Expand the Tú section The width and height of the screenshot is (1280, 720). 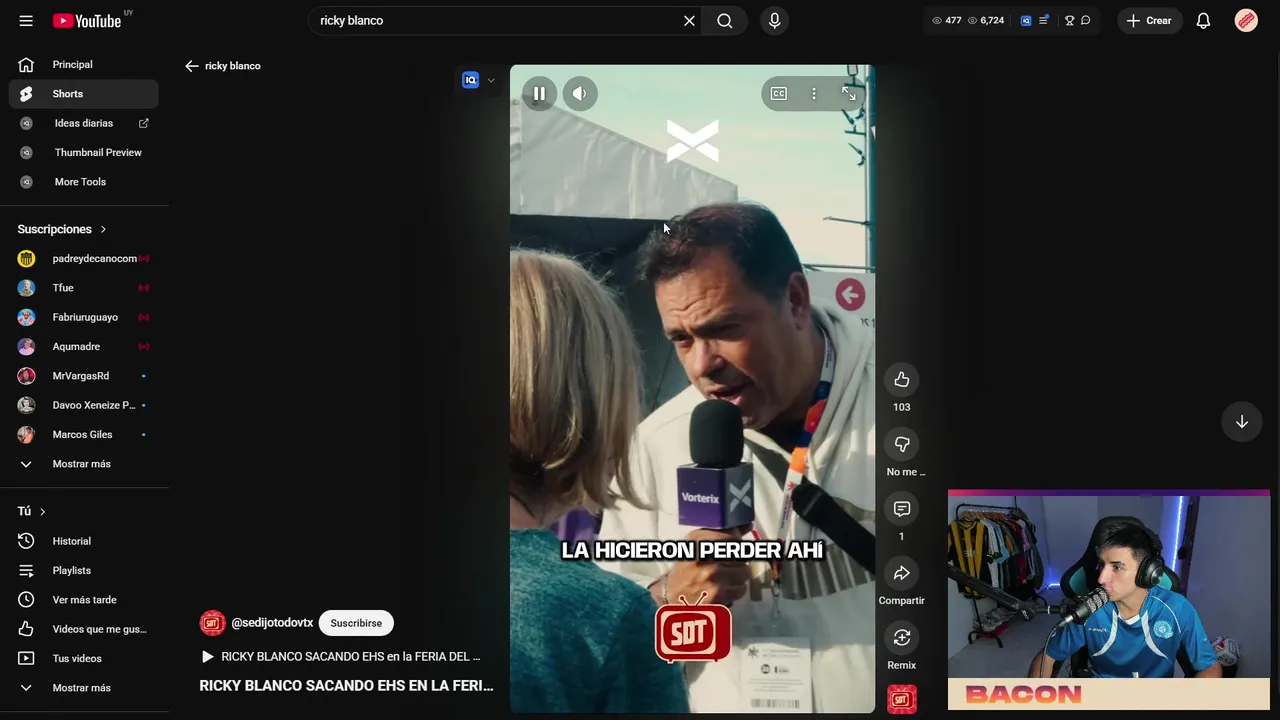point(32,511)
